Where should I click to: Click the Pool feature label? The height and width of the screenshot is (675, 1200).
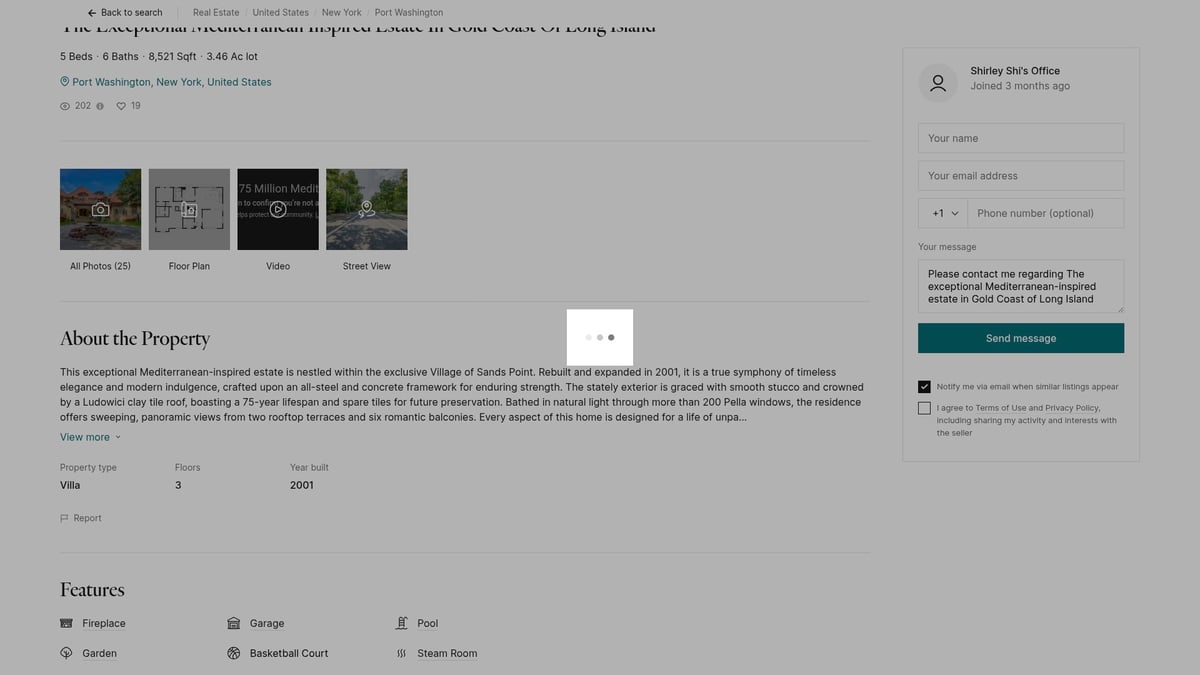pyautogui.click(x=428, y=623)
